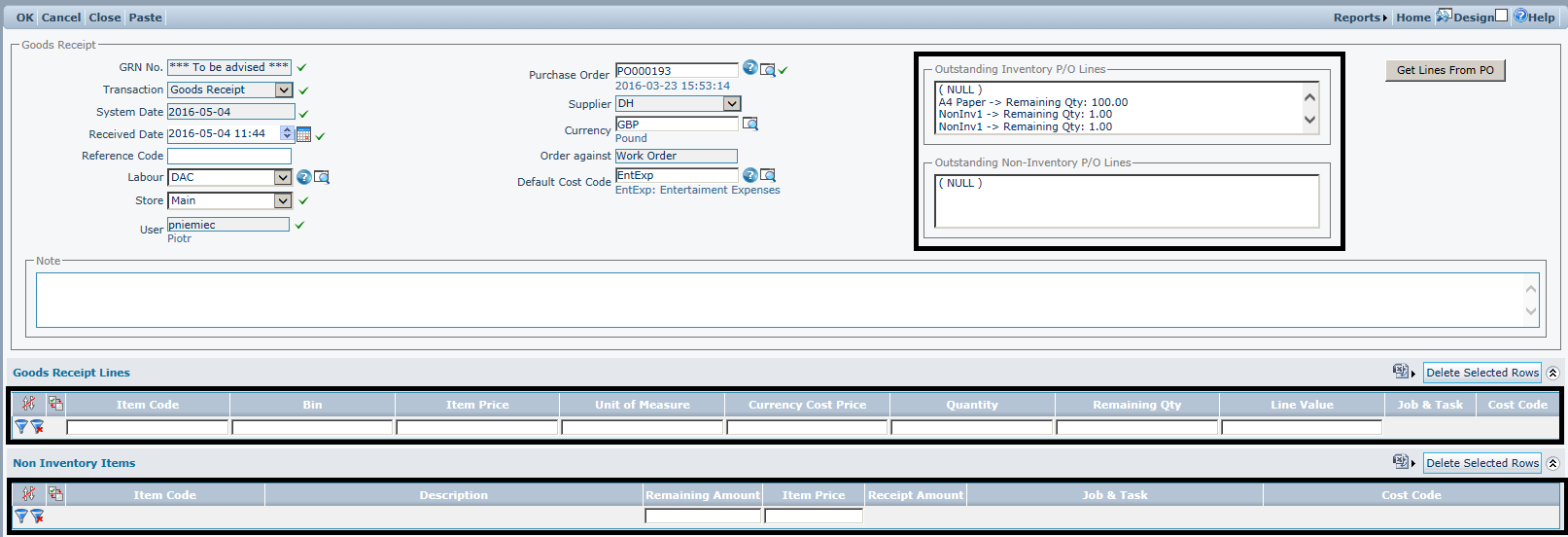
Task: Toggle select-all icon in Non Inventory Items header
Action: (x=55, y=494)
